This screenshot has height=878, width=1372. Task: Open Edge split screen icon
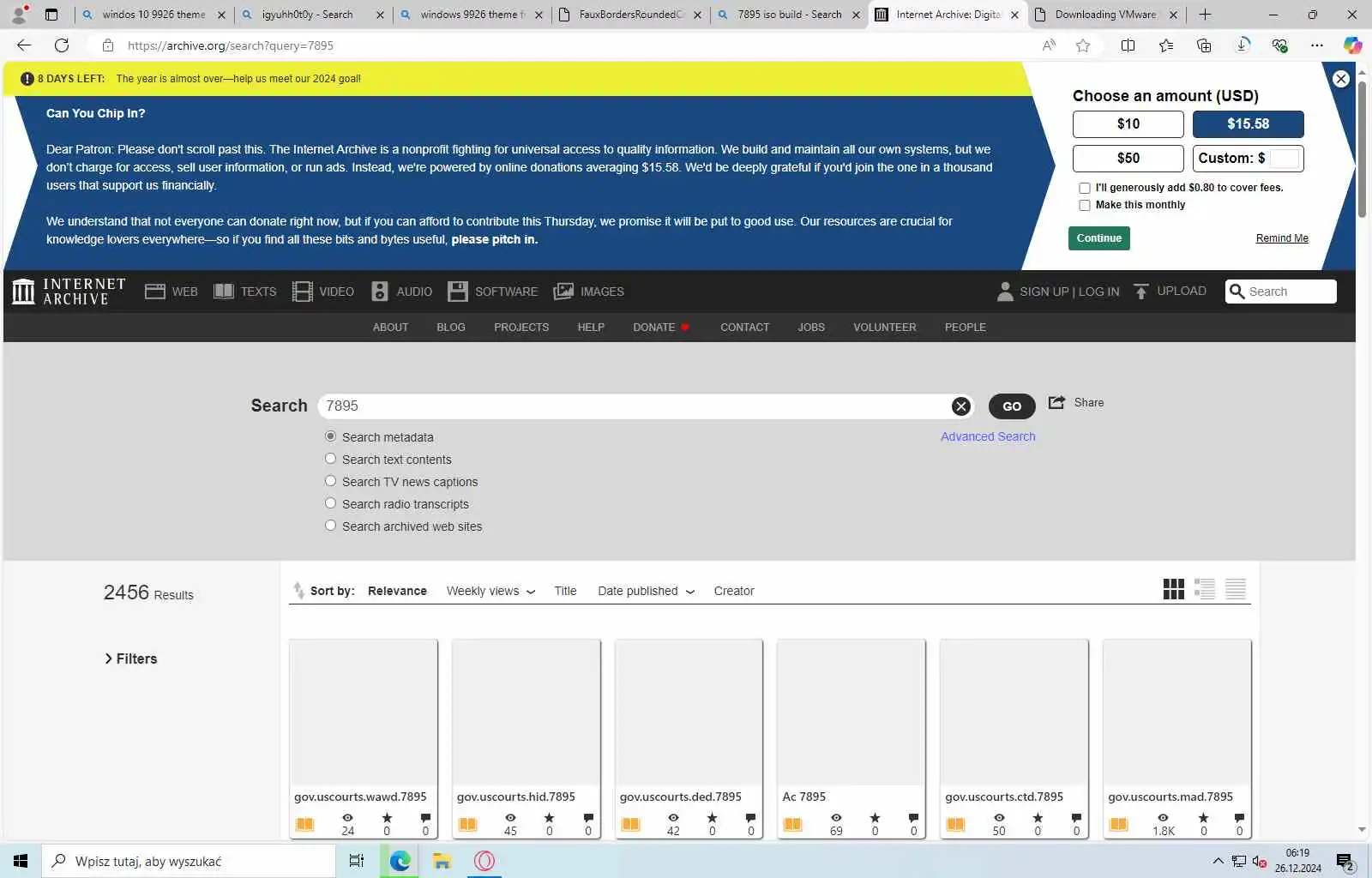point(1128,45)
